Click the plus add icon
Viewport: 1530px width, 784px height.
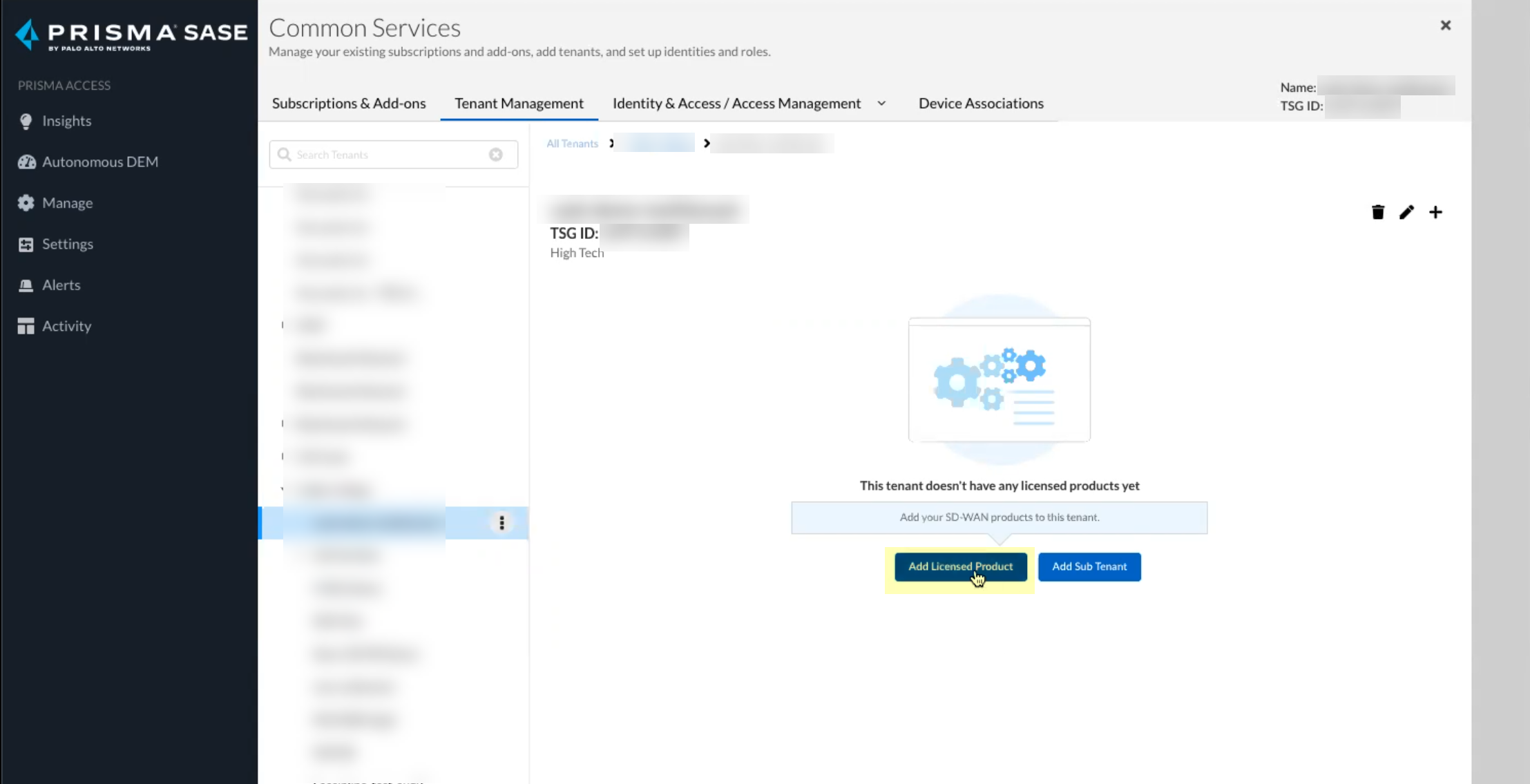coord(1435,212)
